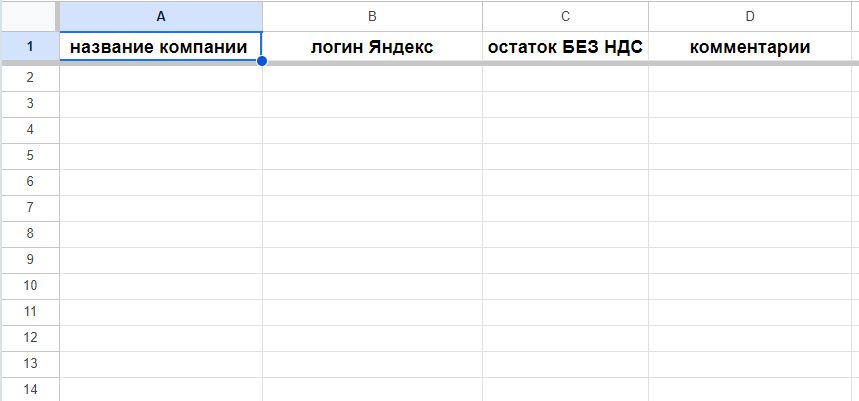This screenshot has width=859, height=401.
Task: Select row 1 header
Action: click(29, 47)
